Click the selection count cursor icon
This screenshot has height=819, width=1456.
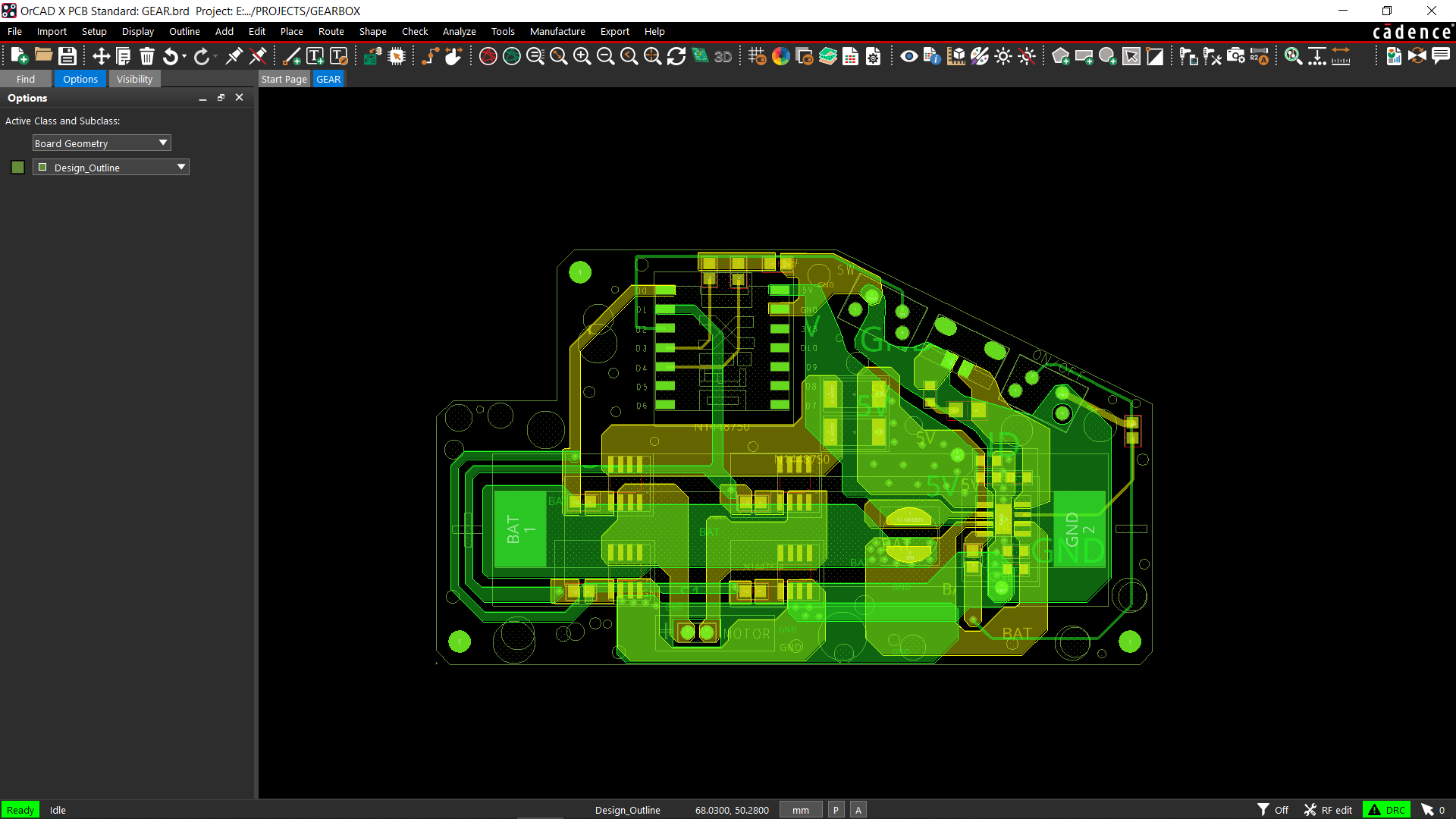[x=1428, y=810]
